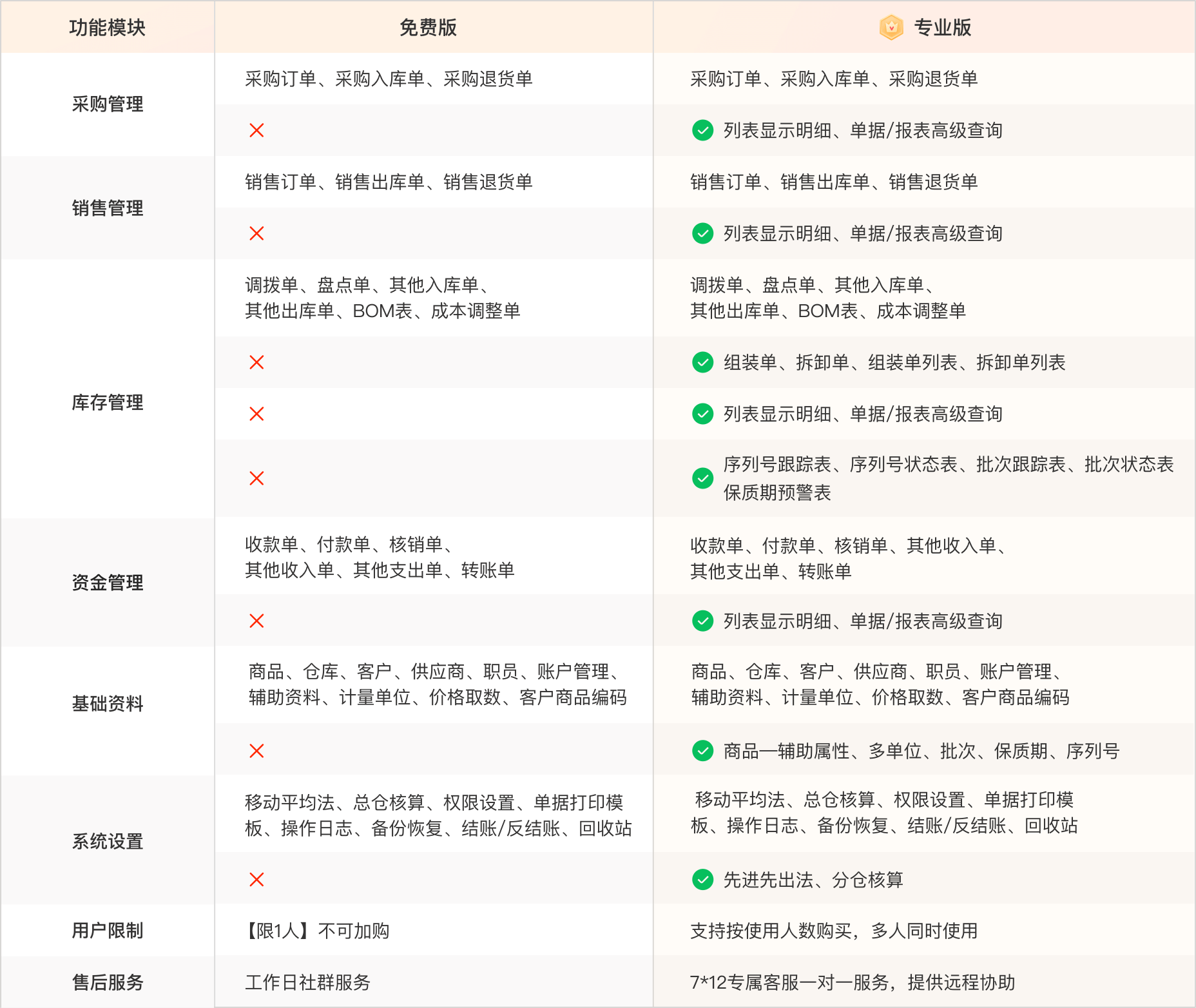Click the red X in 销售管理 row
Viewport: 1196px width, 1008px height.
coord(256,234)
